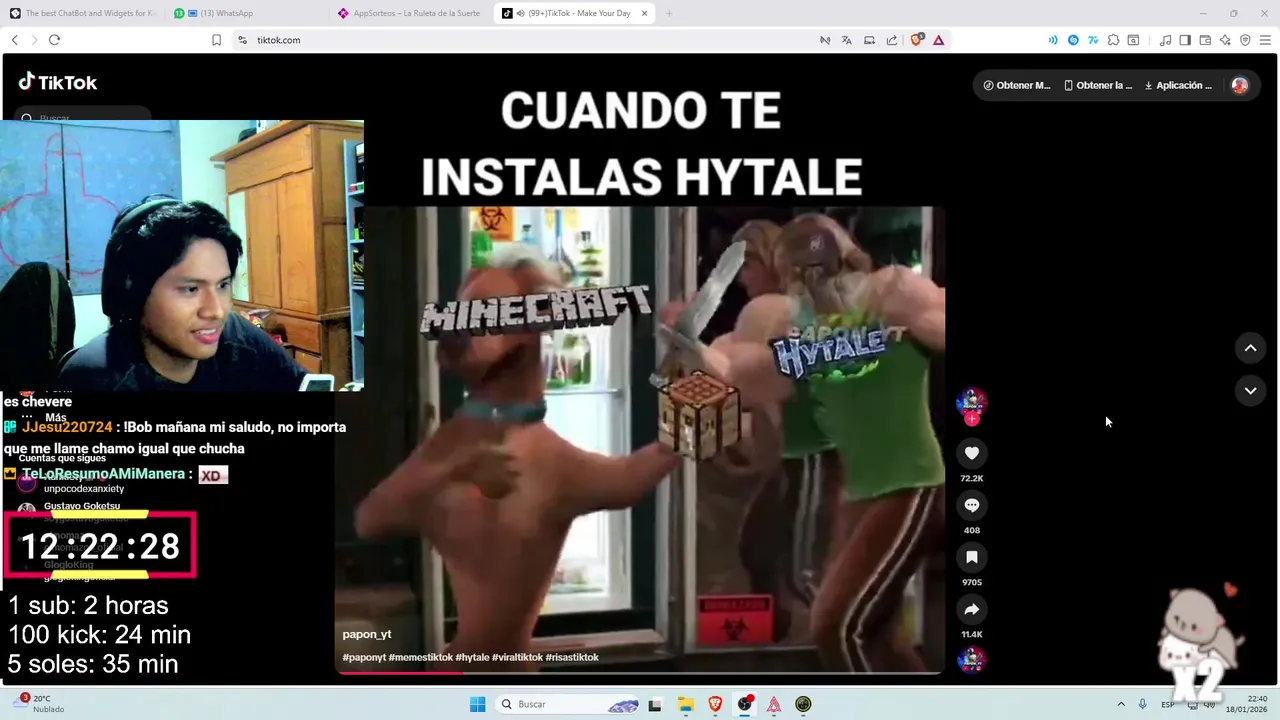This screenshot has height=720, width=1280.
Task: Open the Aplicación download button
Action: coord(1178,85)
